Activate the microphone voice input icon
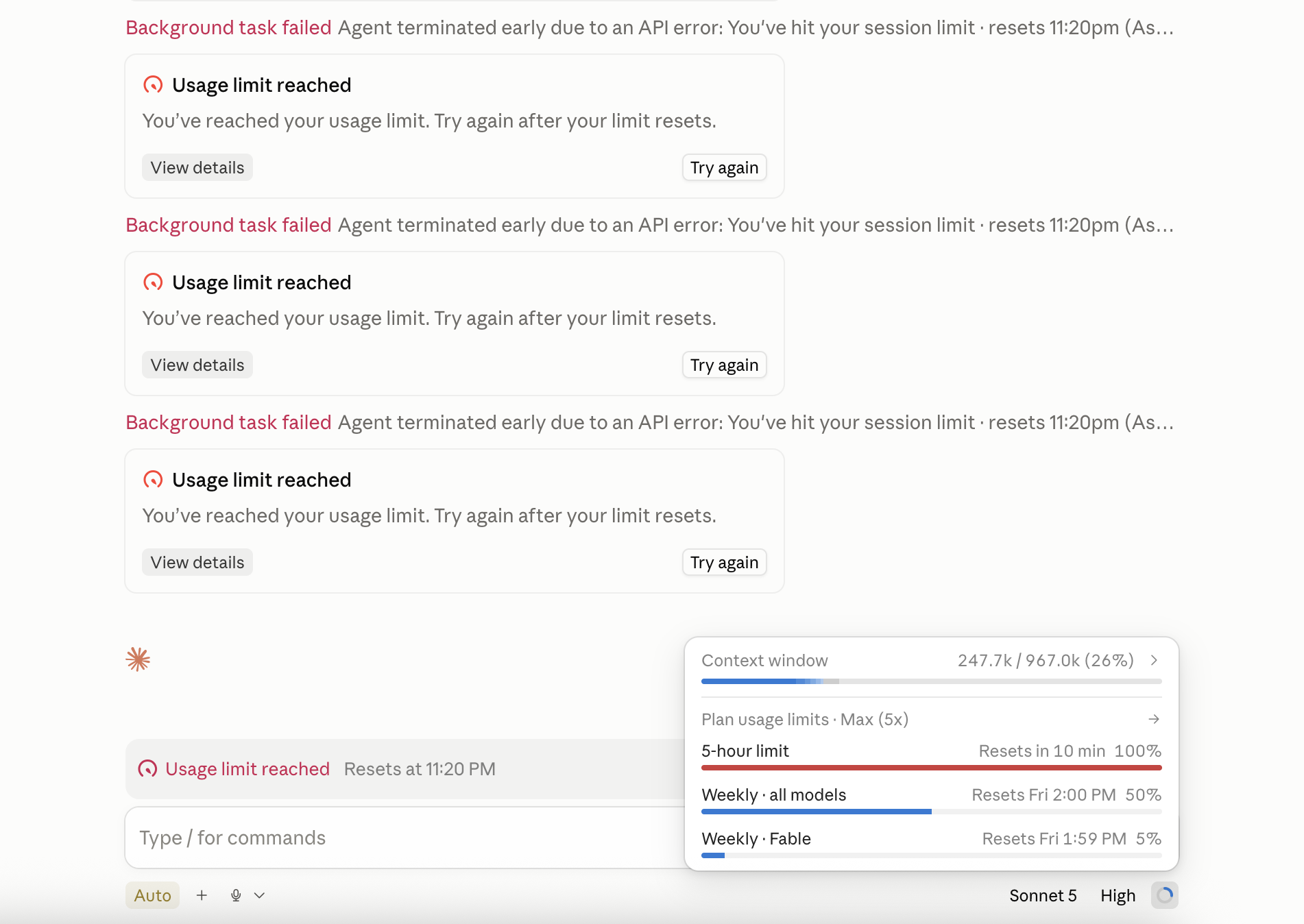The width and height of the screenshot is (1304, 924). (236, 895)
